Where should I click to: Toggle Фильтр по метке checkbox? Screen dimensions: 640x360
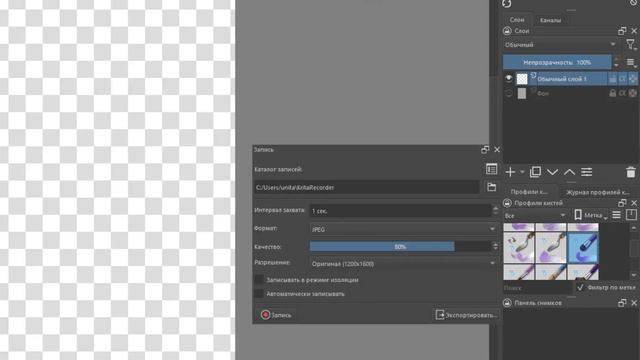tap(580, 287)
